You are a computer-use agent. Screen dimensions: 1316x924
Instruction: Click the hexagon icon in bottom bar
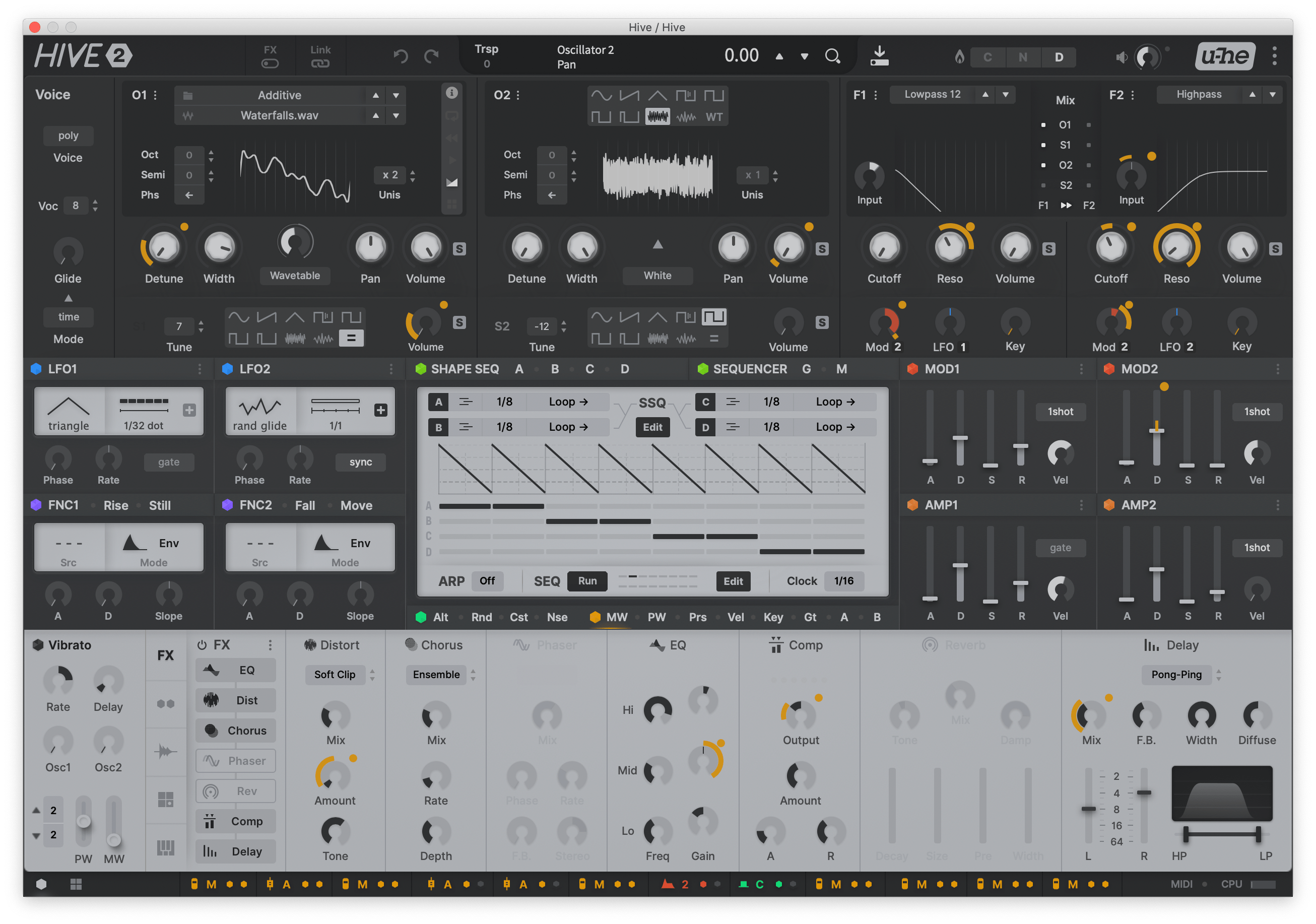[41, 884]
